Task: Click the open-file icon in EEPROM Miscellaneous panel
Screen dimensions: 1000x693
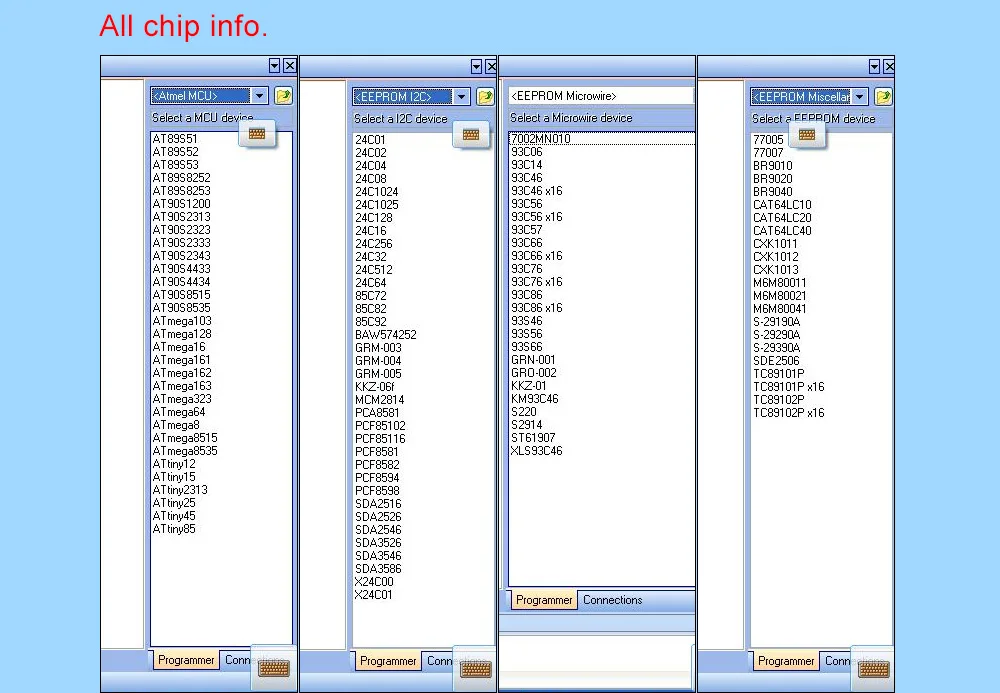Action: [883, 96]
